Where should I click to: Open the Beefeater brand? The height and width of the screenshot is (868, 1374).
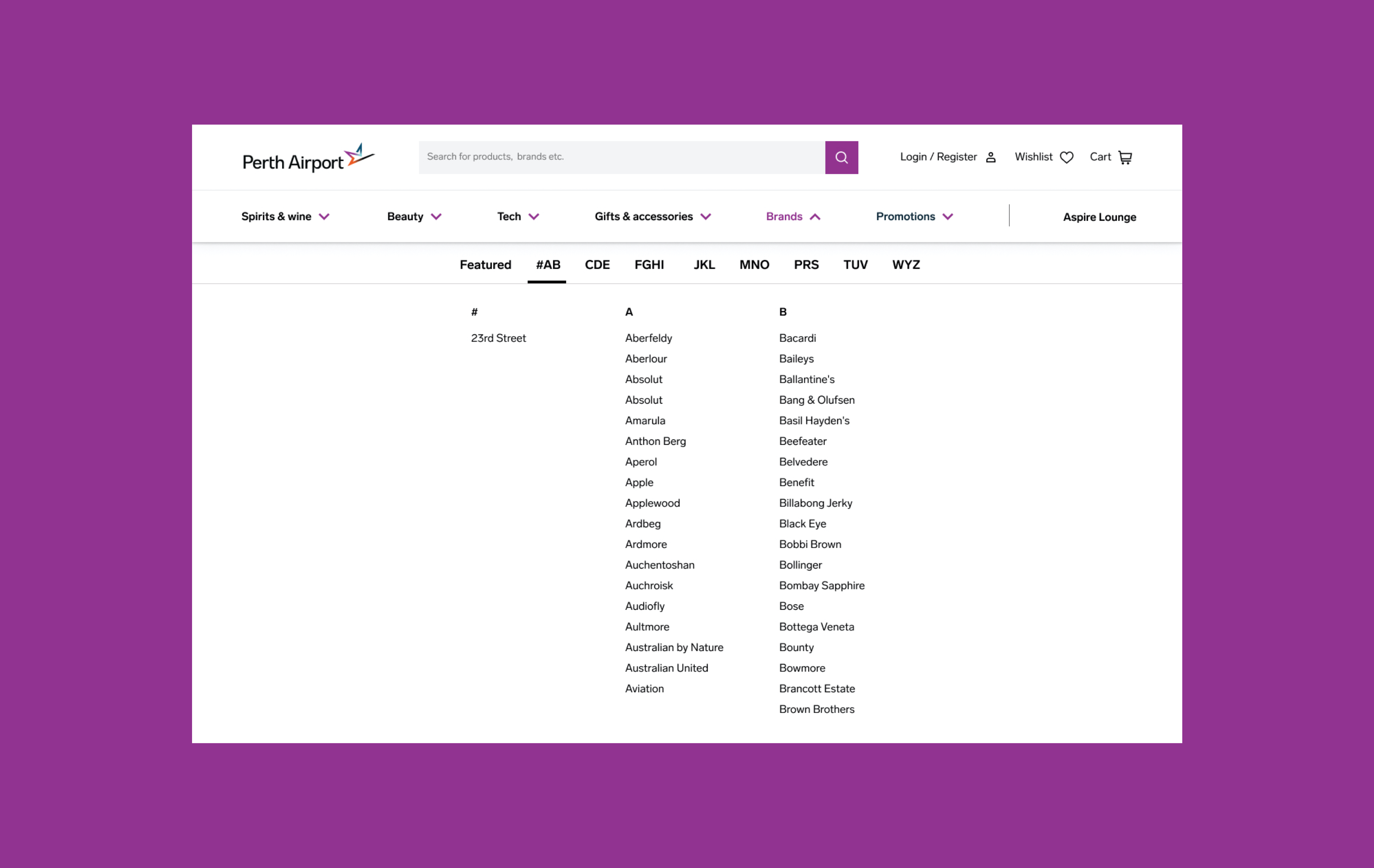802,441
